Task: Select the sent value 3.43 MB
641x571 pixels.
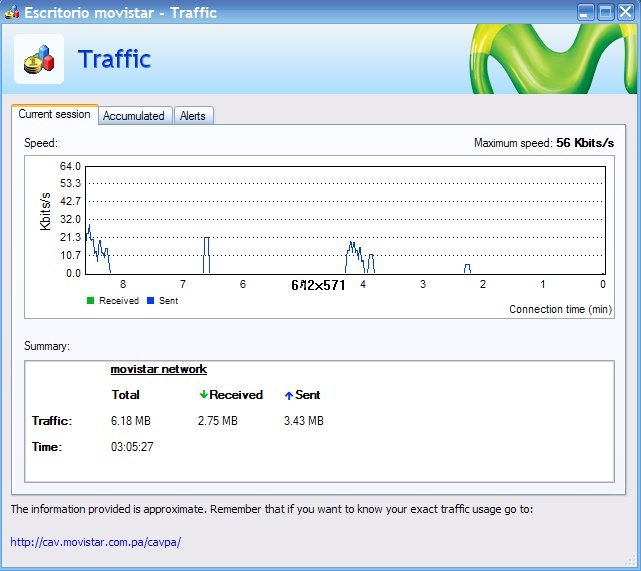Action: [x=304, y=421]
